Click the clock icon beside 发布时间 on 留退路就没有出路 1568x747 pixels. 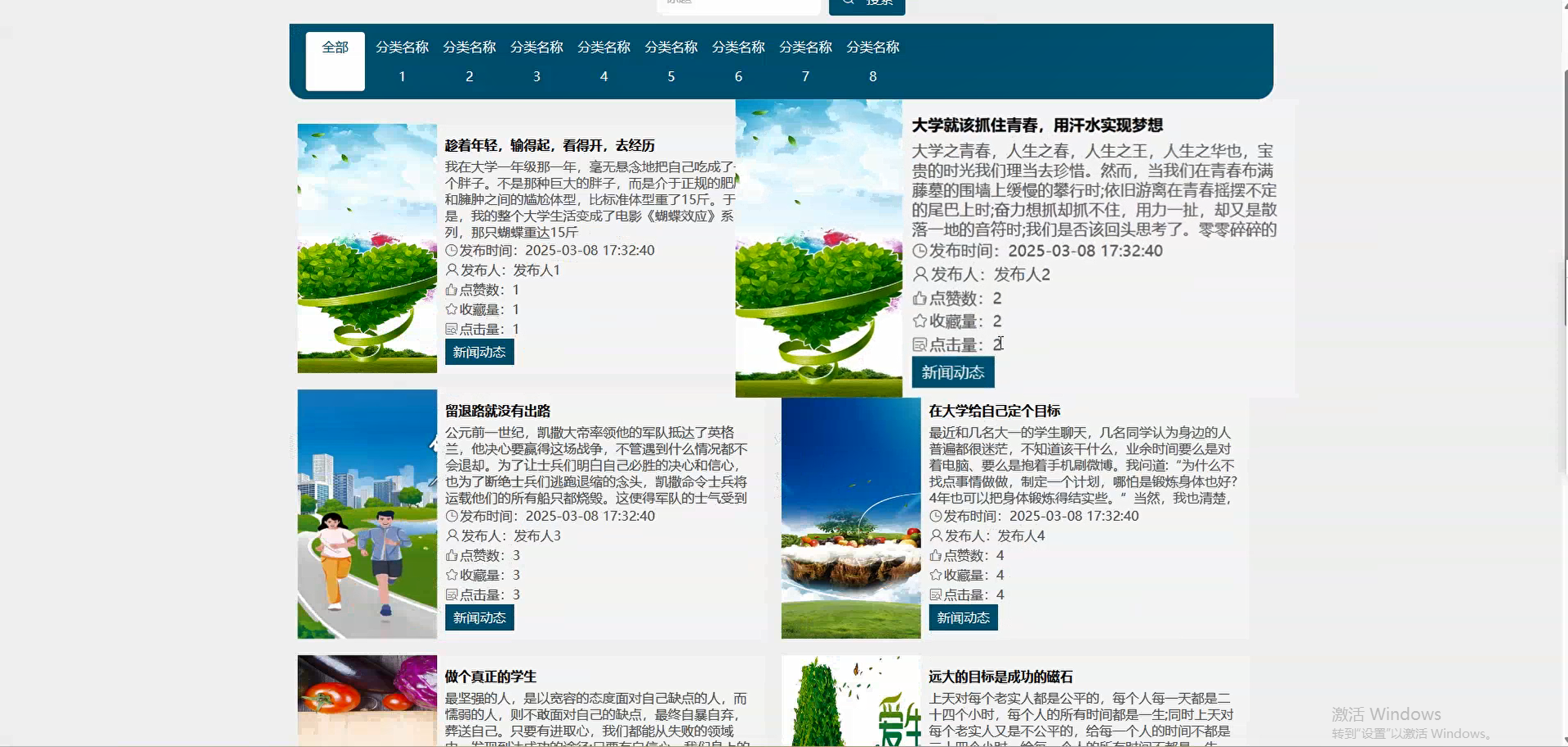[x=452, y=515]
